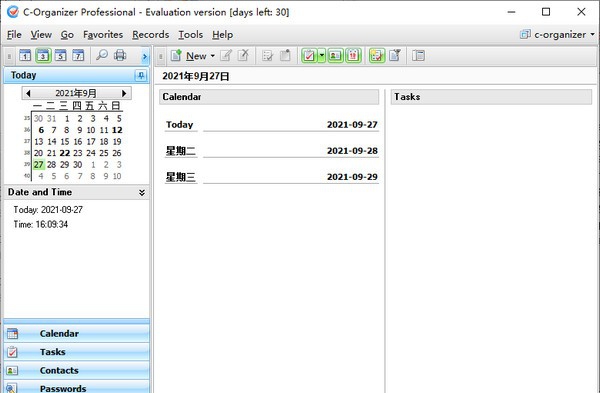600x393 pixels.
Task: Click the filter records icon
Action: click(x=395, y=56)
